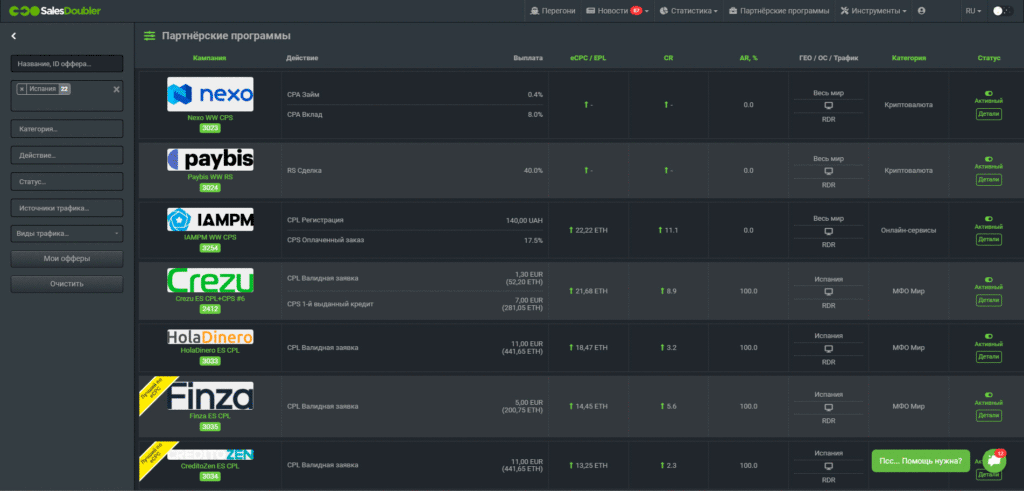
Task: Collapse the sidebar with the back arrow
Action: point(14,36)
